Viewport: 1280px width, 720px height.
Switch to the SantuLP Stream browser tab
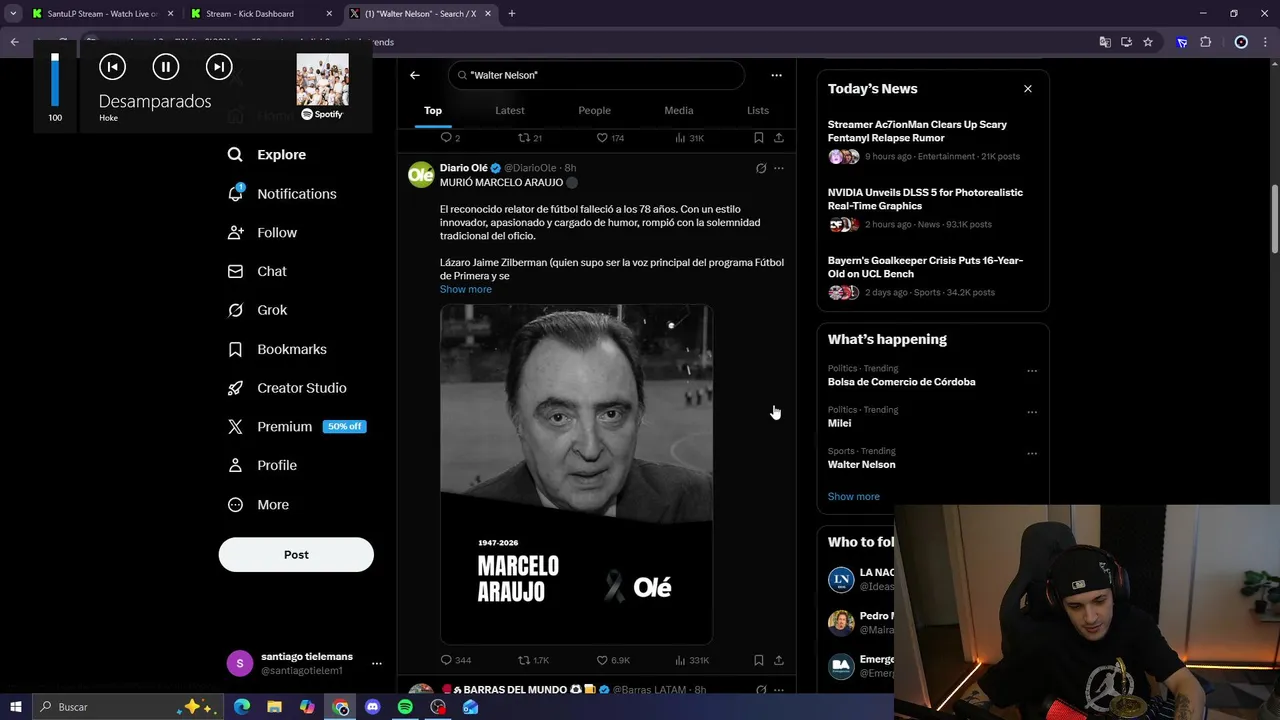[103, 14]
